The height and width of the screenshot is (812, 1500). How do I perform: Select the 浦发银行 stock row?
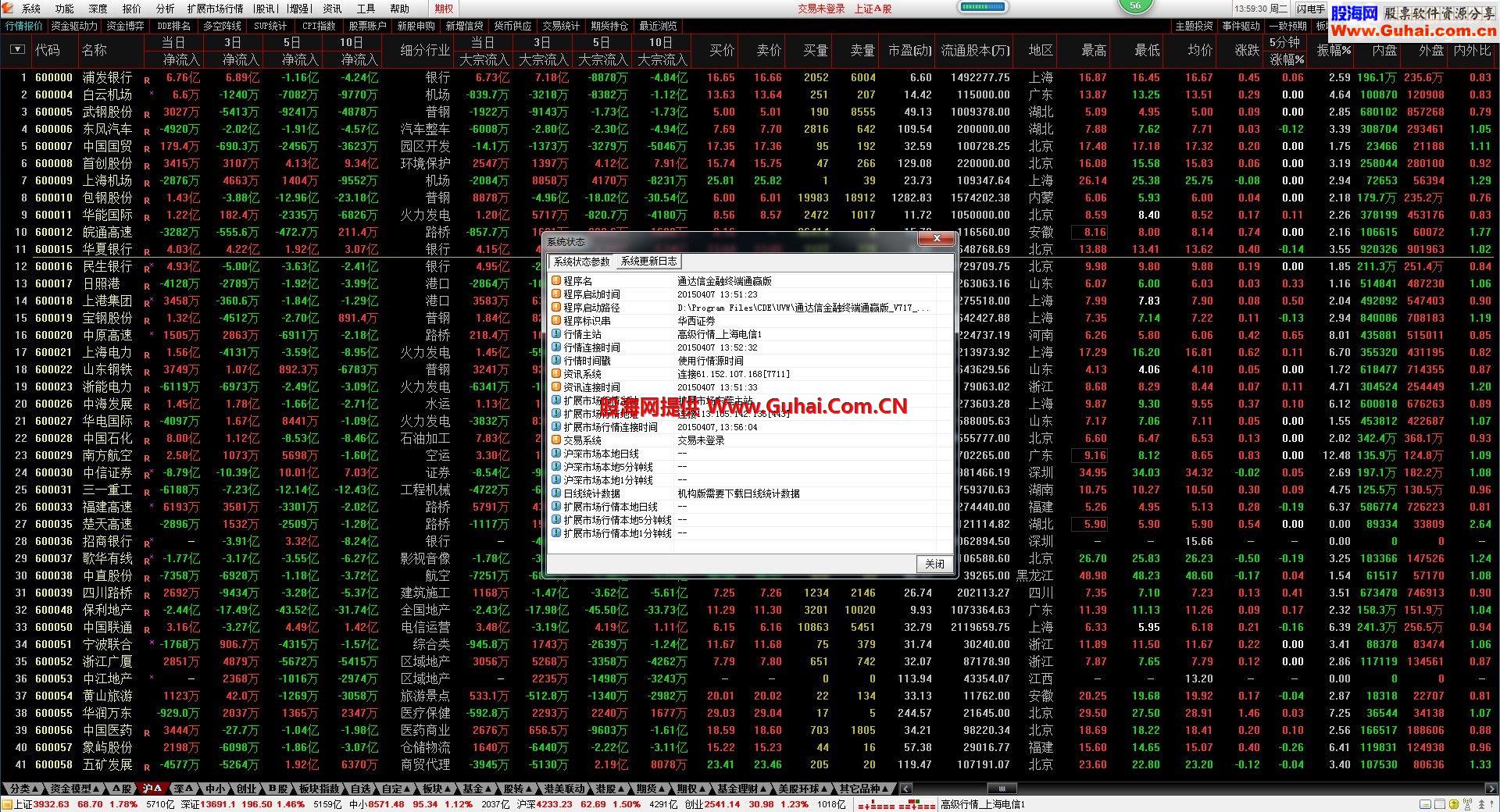[750, 77]
